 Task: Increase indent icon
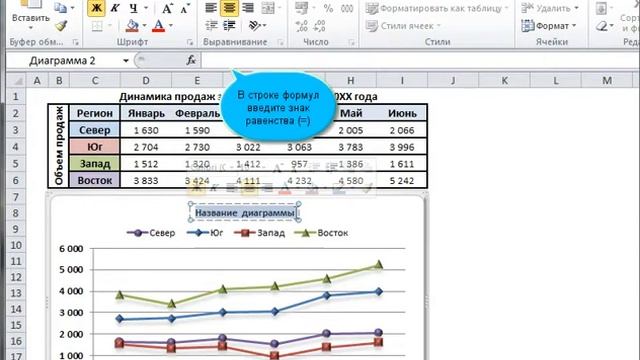pyautogui.click(x=229, y=26)
